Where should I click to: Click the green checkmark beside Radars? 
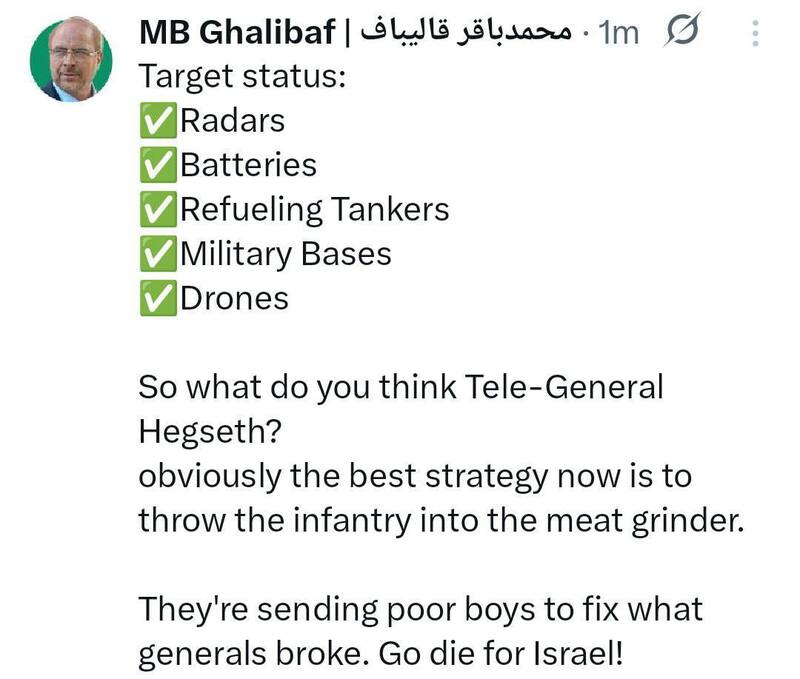click(x=156, y=121)
